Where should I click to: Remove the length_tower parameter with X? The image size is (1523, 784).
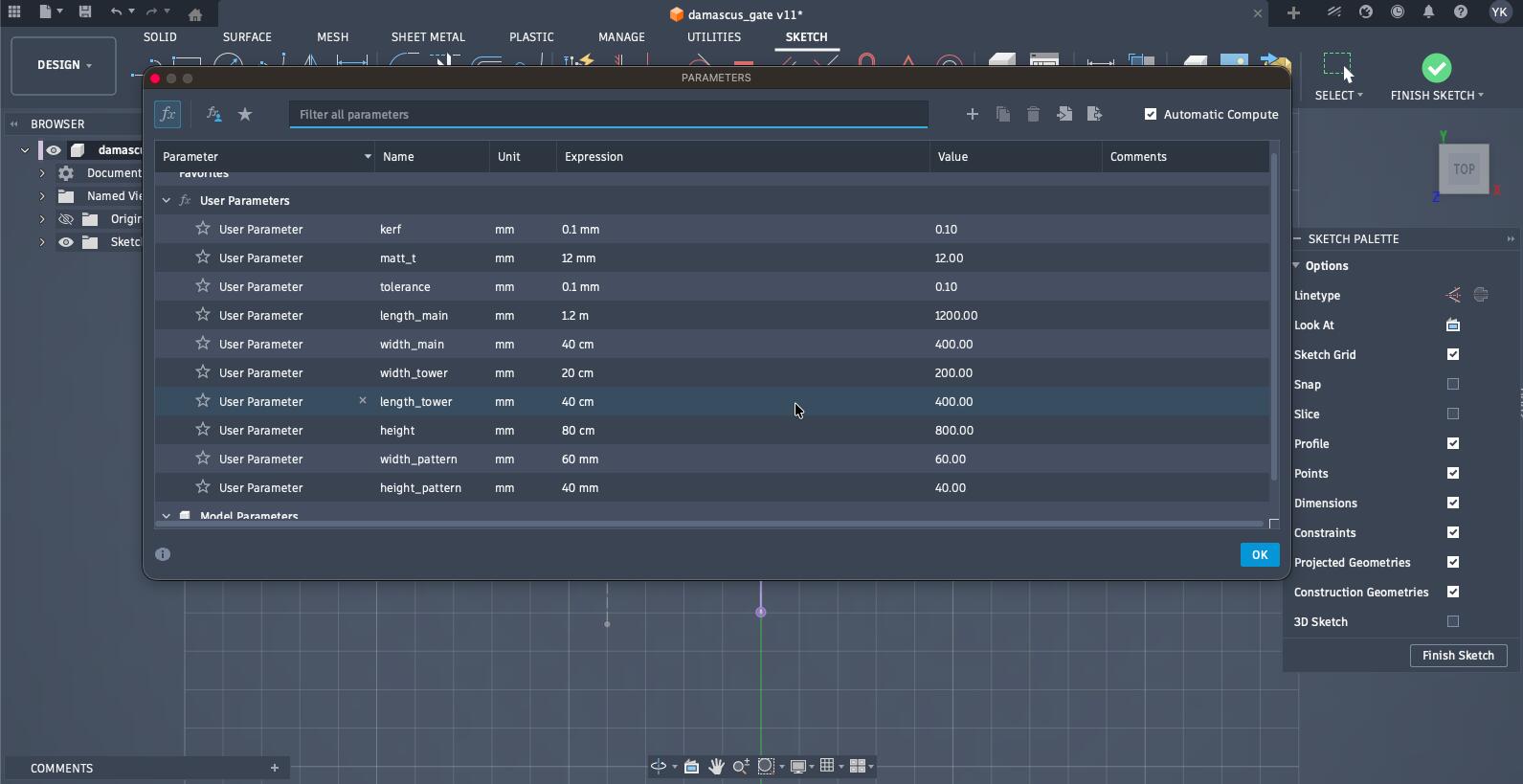[x=363, y=401]
